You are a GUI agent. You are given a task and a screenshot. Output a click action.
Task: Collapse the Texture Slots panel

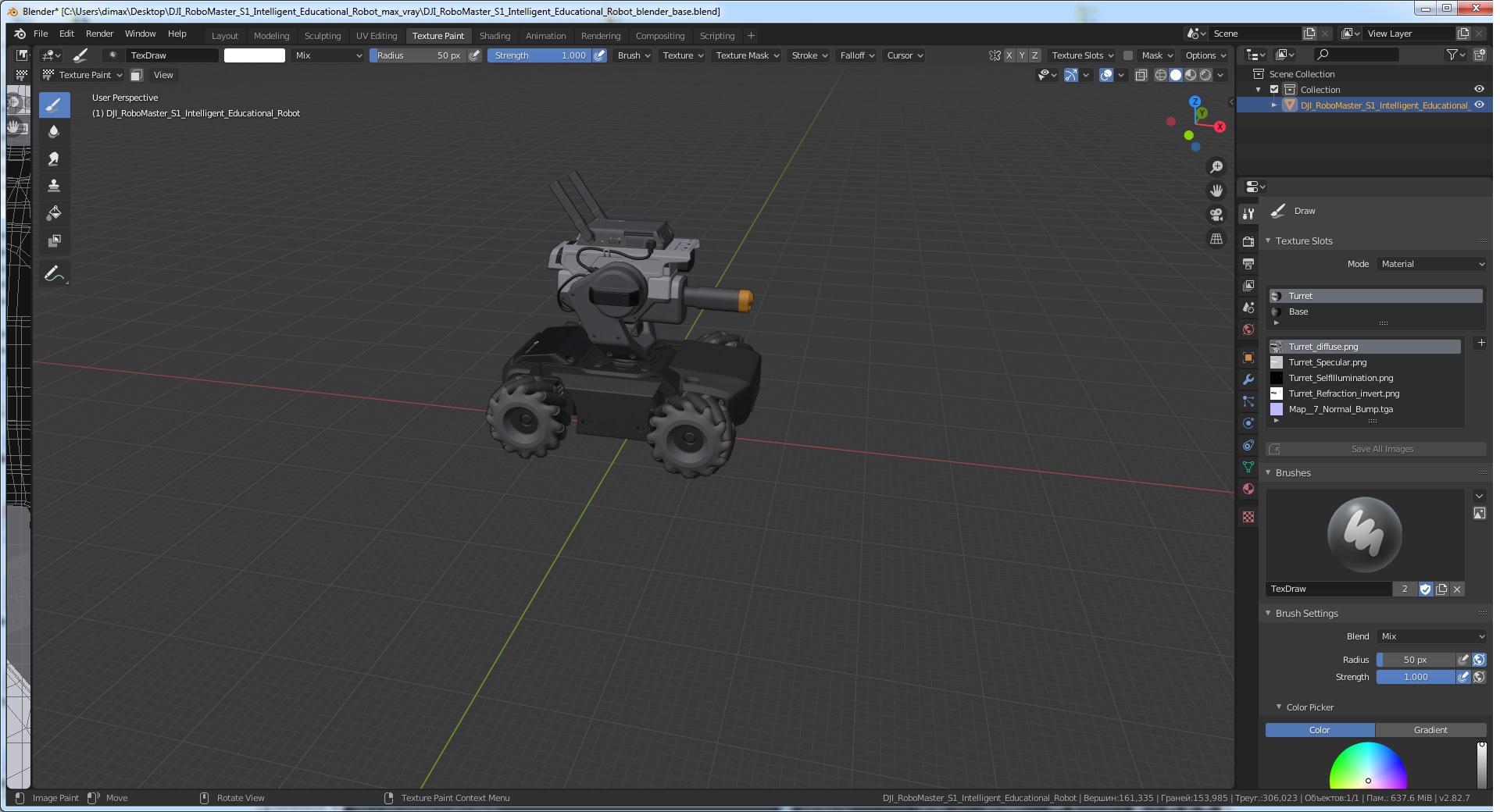(1268, 240)
